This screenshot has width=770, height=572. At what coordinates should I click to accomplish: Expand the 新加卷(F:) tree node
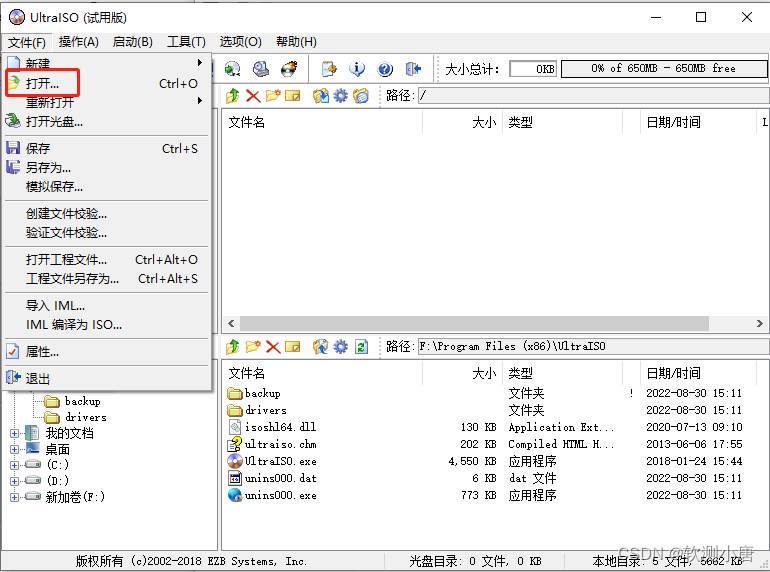[14, 497]
